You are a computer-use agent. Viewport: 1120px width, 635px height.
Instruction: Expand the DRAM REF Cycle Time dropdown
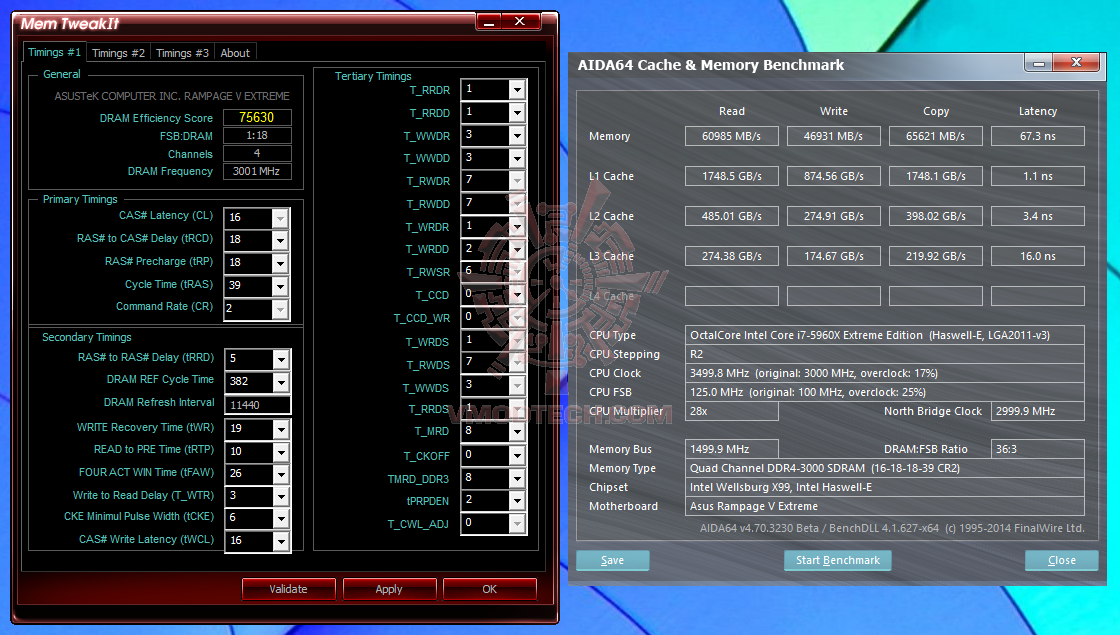point(281,382)
